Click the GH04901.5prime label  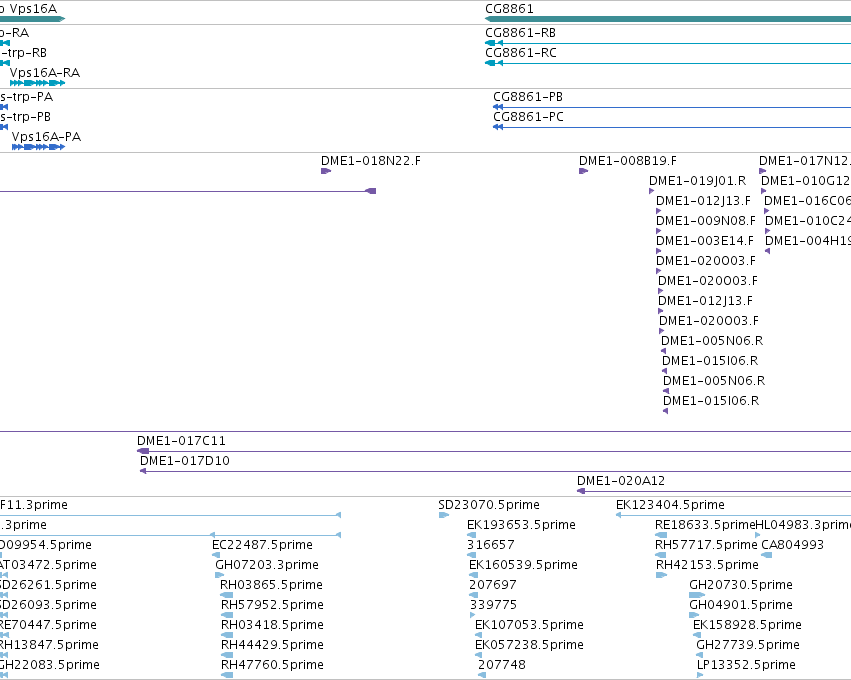click(x=741, y=605)
